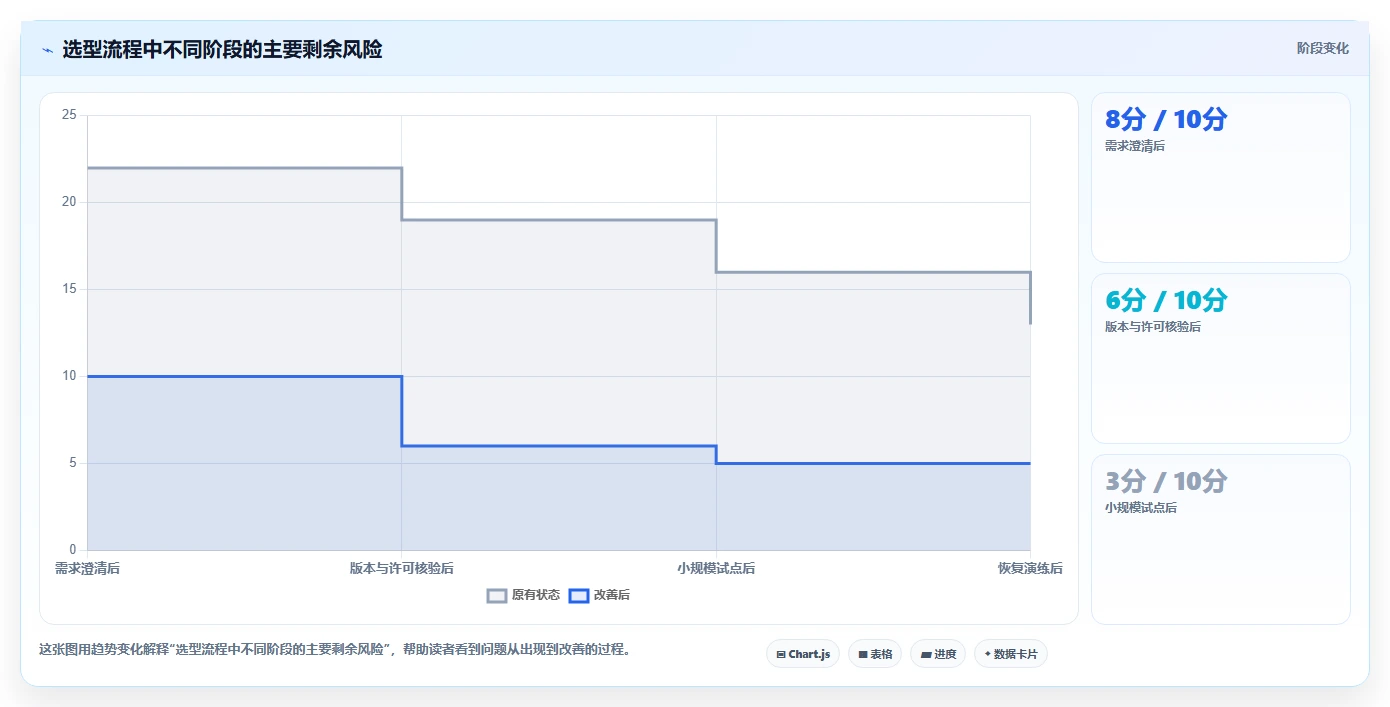Click the y-axis value 5

coord(73,463)
